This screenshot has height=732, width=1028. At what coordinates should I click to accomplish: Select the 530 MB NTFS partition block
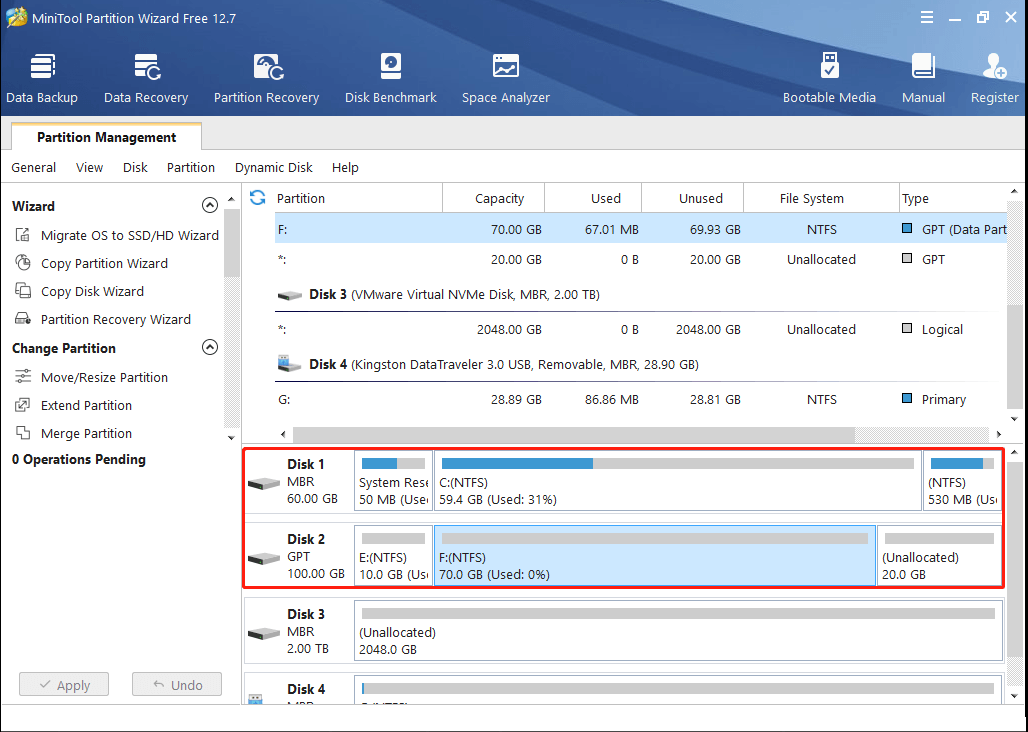[x=962, y=481]
